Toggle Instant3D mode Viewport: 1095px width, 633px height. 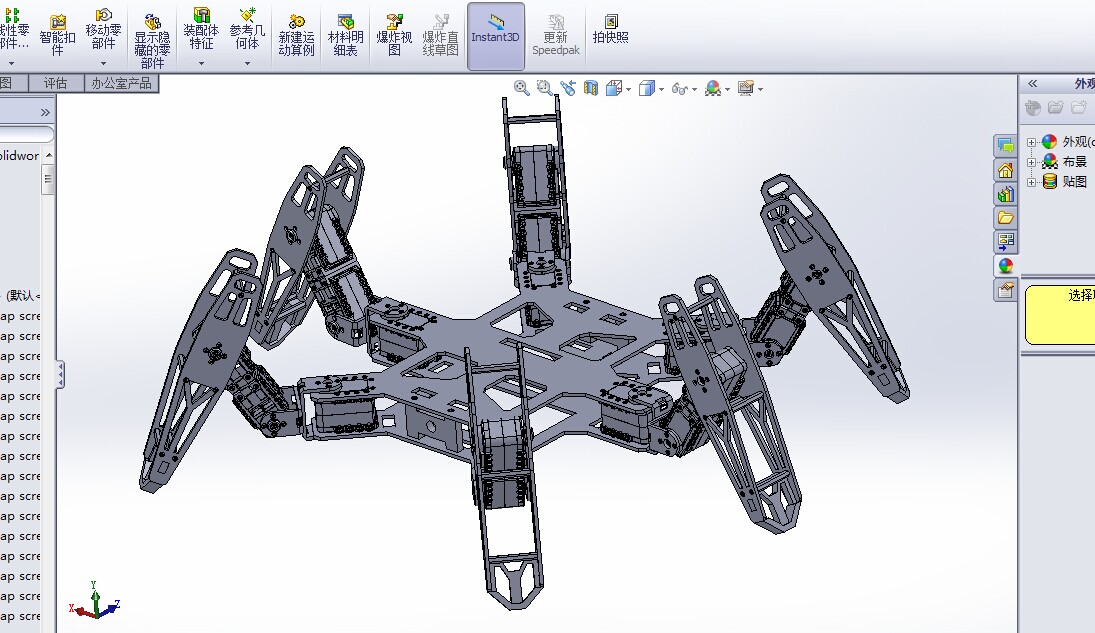click(x=495, y=36)
